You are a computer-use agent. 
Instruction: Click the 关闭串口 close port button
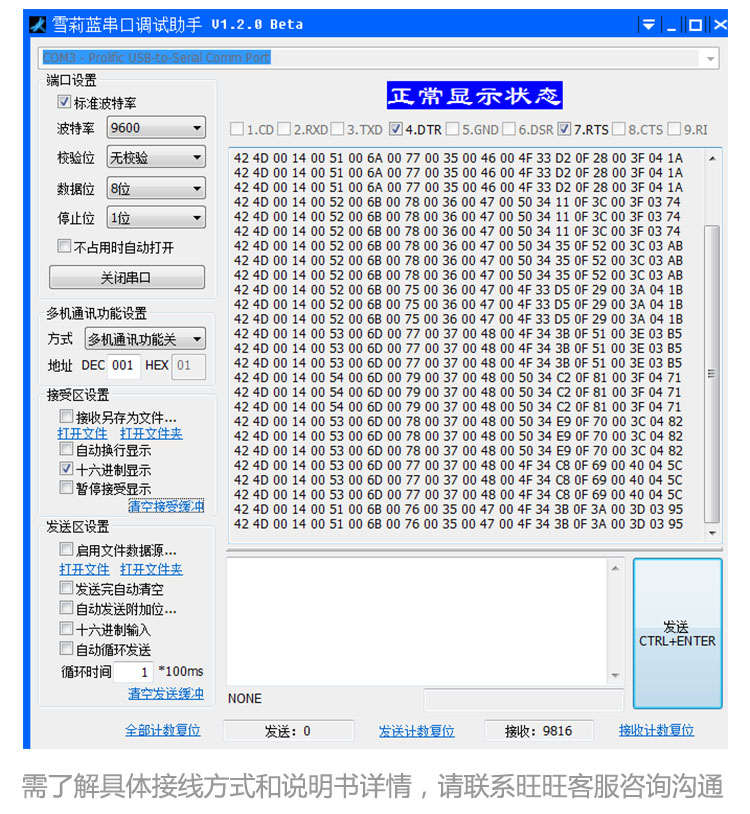(x=126, y=277)
